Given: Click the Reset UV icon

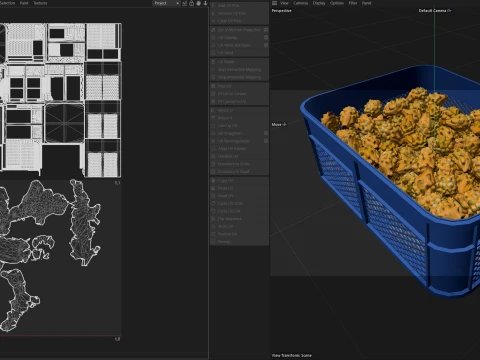Looking at the screenshot, I should pyautogui.click(x=213, y=196).
